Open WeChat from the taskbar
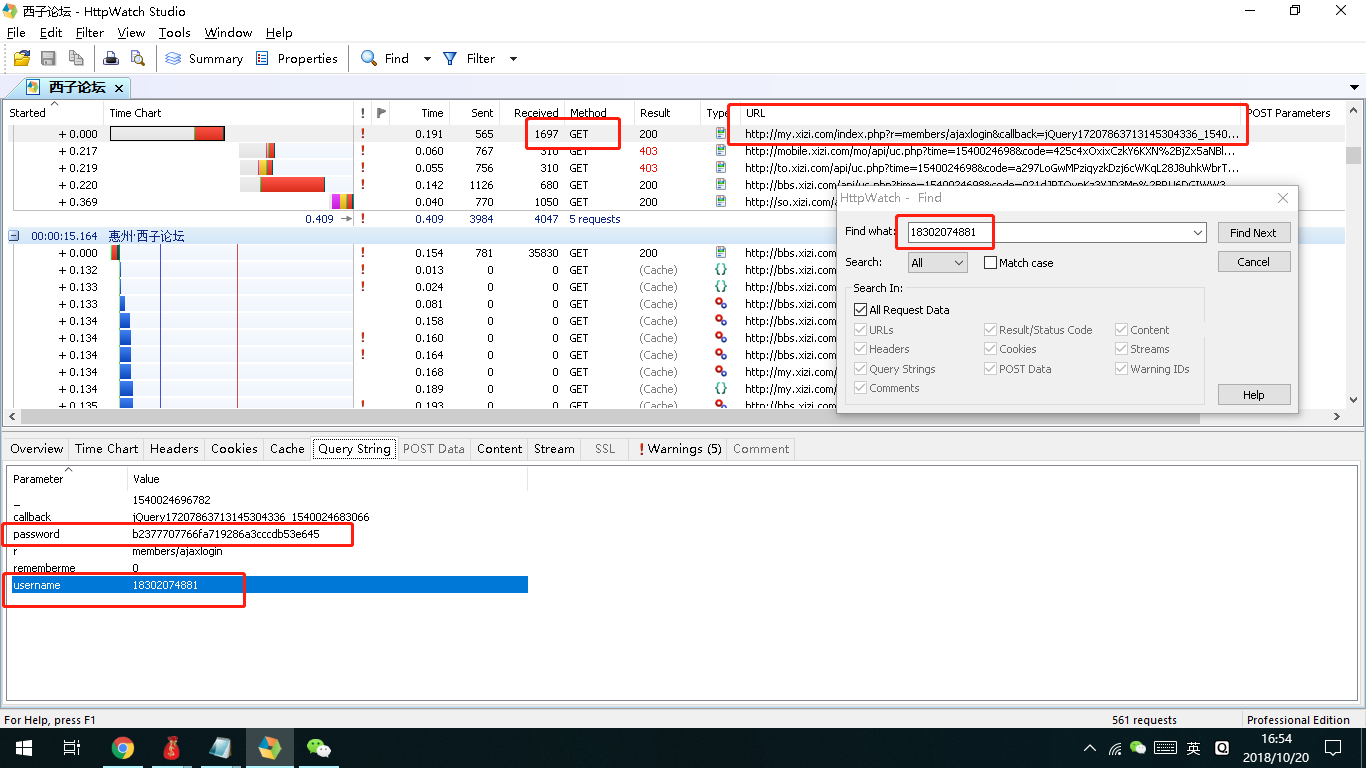Viewport: 1366px width, 768px height. pyautogui.click(x=319, y=748)
